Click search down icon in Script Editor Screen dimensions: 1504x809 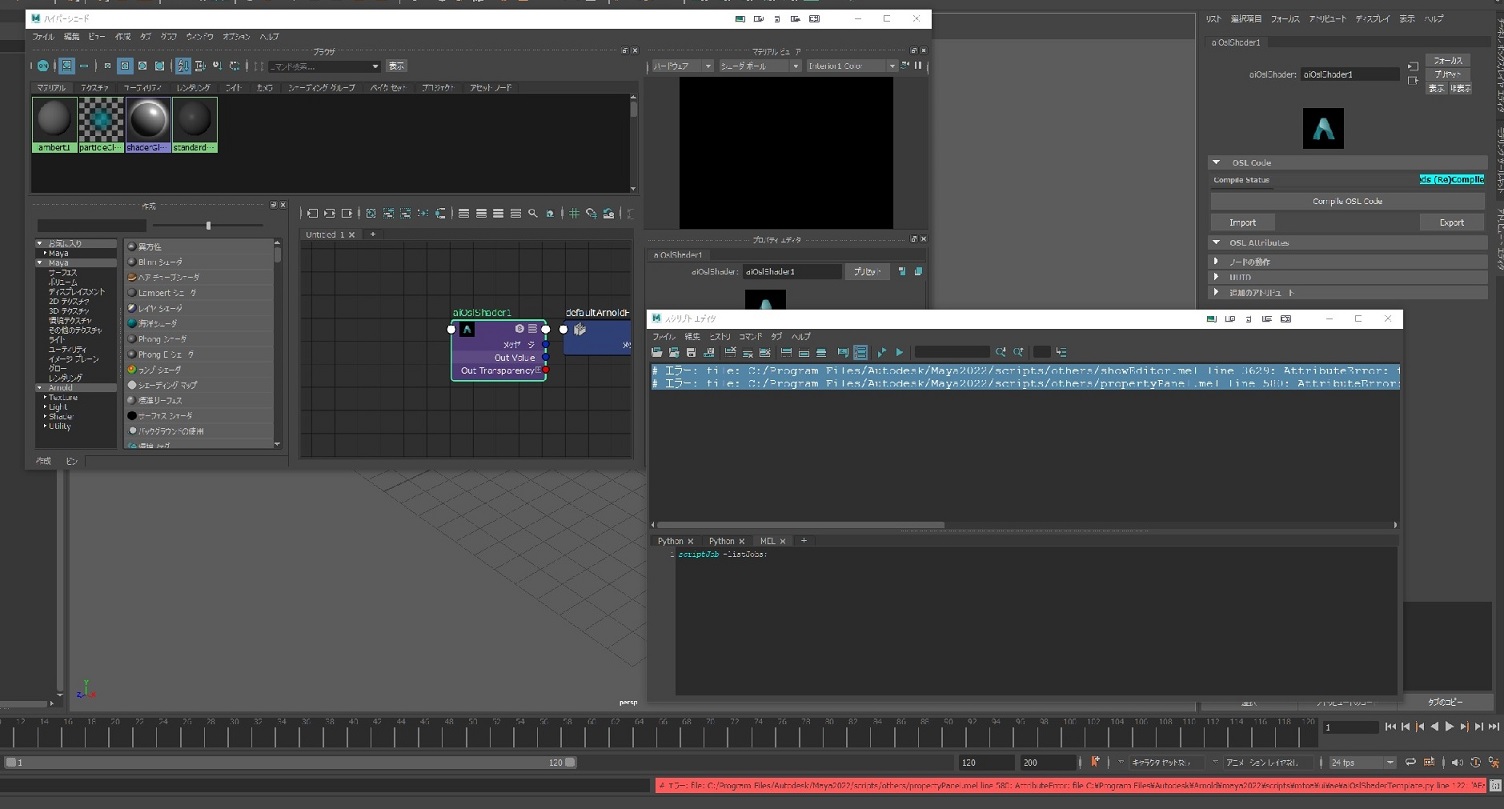click(1001, 353)
